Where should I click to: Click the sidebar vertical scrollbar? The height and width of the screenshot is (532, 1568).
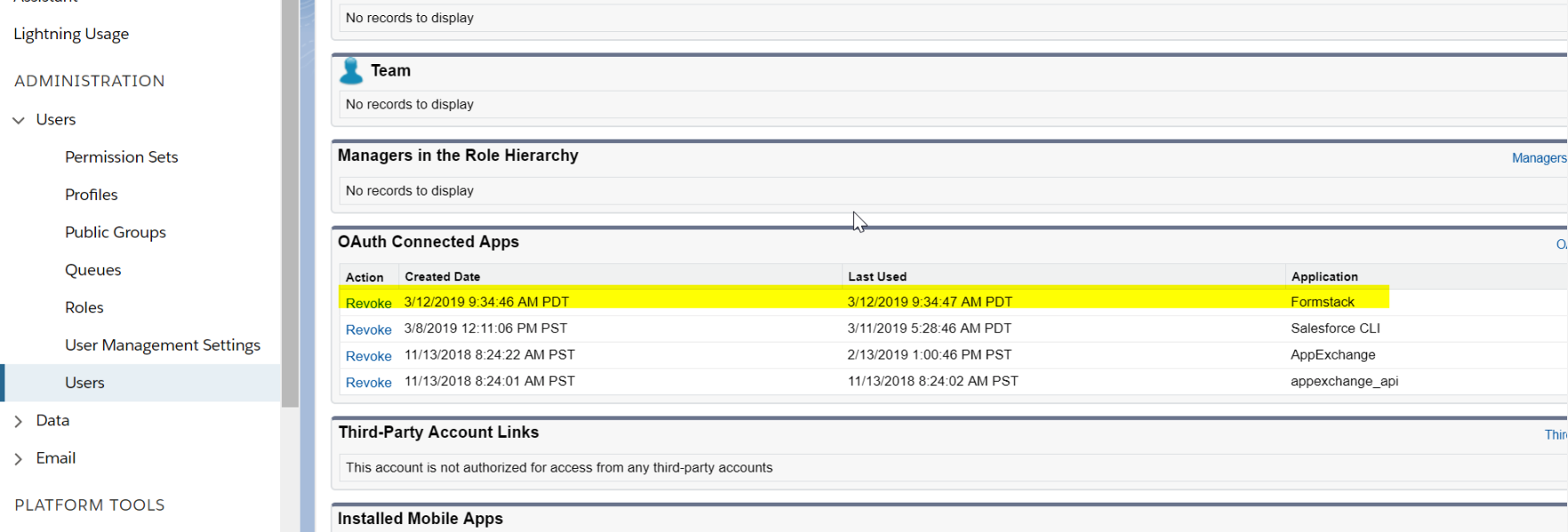290,204
